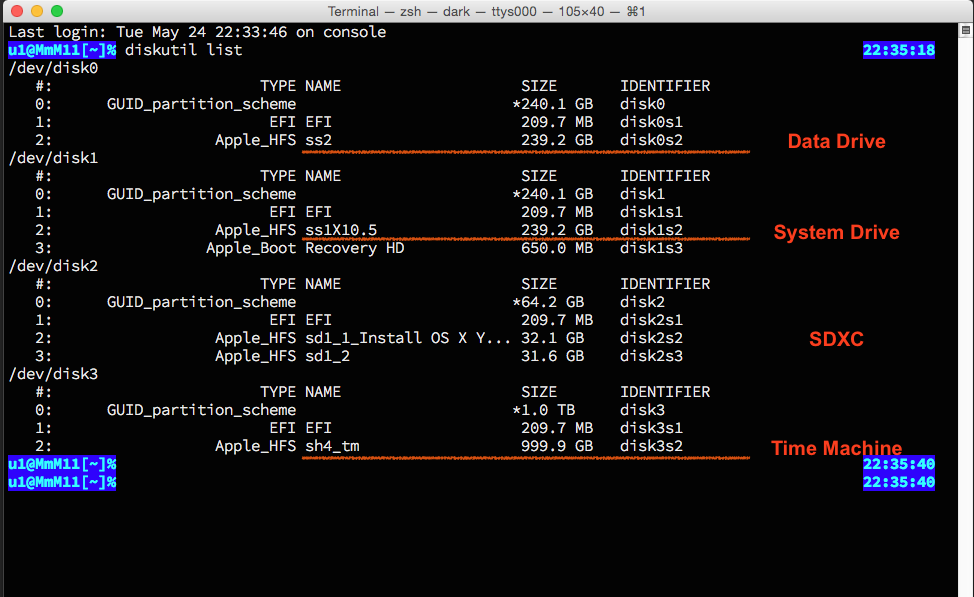Zoom the Terminal window with green button
This screenshot has height=597, width=974.
pyautogui.click(x=57, y=11)
